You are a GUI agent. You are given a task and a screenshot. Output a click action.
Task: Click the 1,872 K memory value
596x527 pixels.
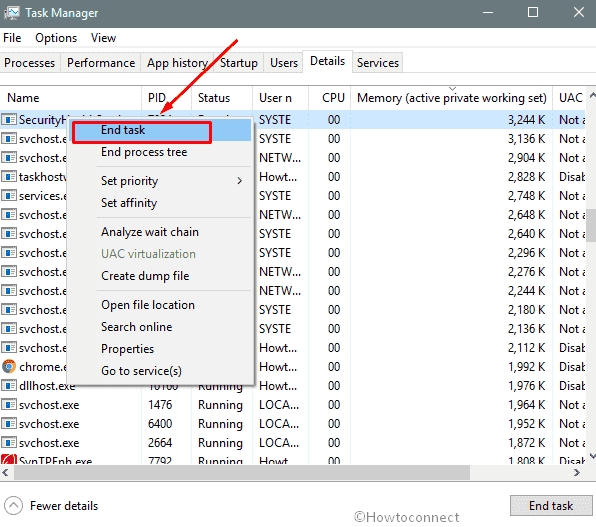(x=526, y=443)
